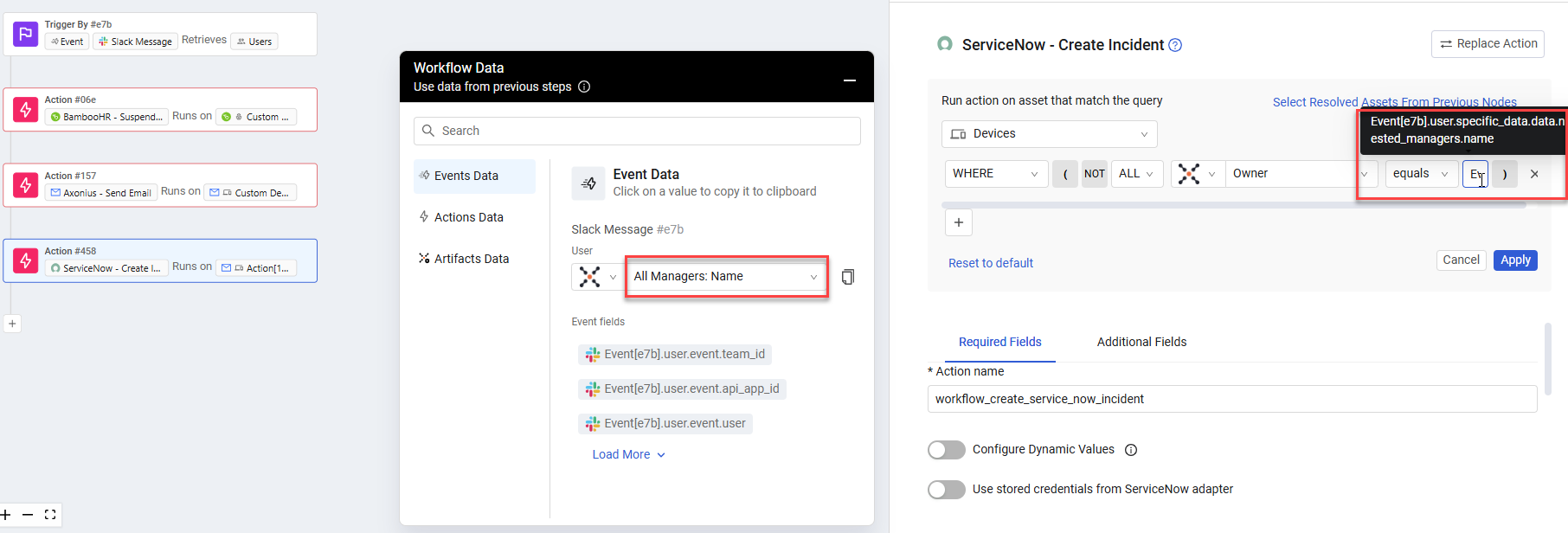Viewport: 1568px width, 533px height.
Task: Click the query value input field
Action: (x=1475, y=174)
